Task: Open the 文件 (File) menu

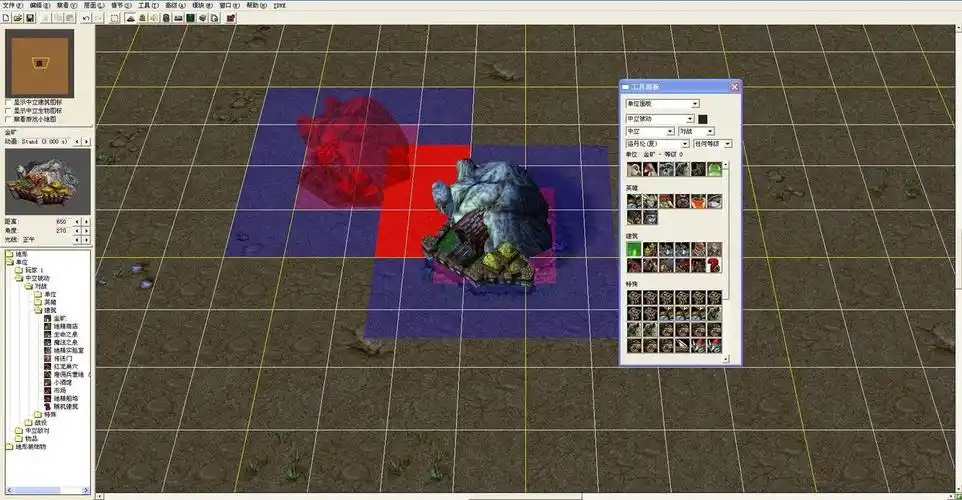Action: pyautogui.click(x=11, y=5)
